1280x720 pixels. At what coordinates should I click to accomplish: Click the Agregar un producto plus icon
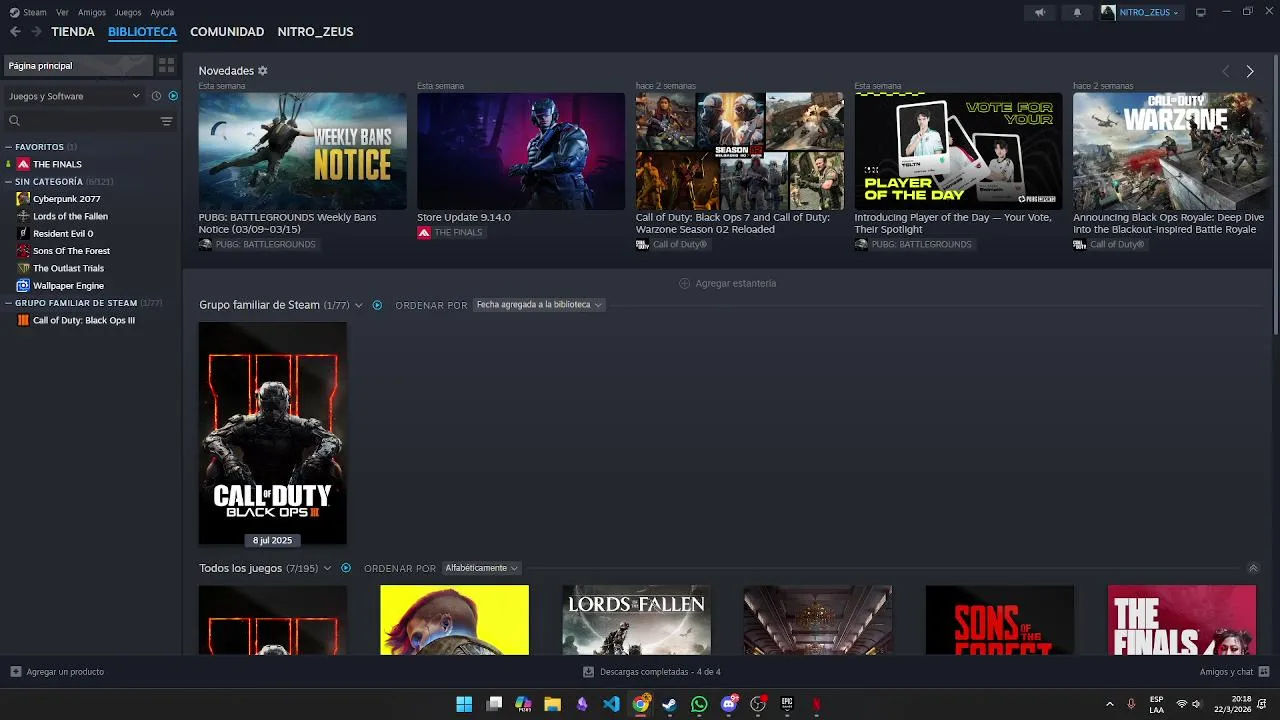coord(15,672)
